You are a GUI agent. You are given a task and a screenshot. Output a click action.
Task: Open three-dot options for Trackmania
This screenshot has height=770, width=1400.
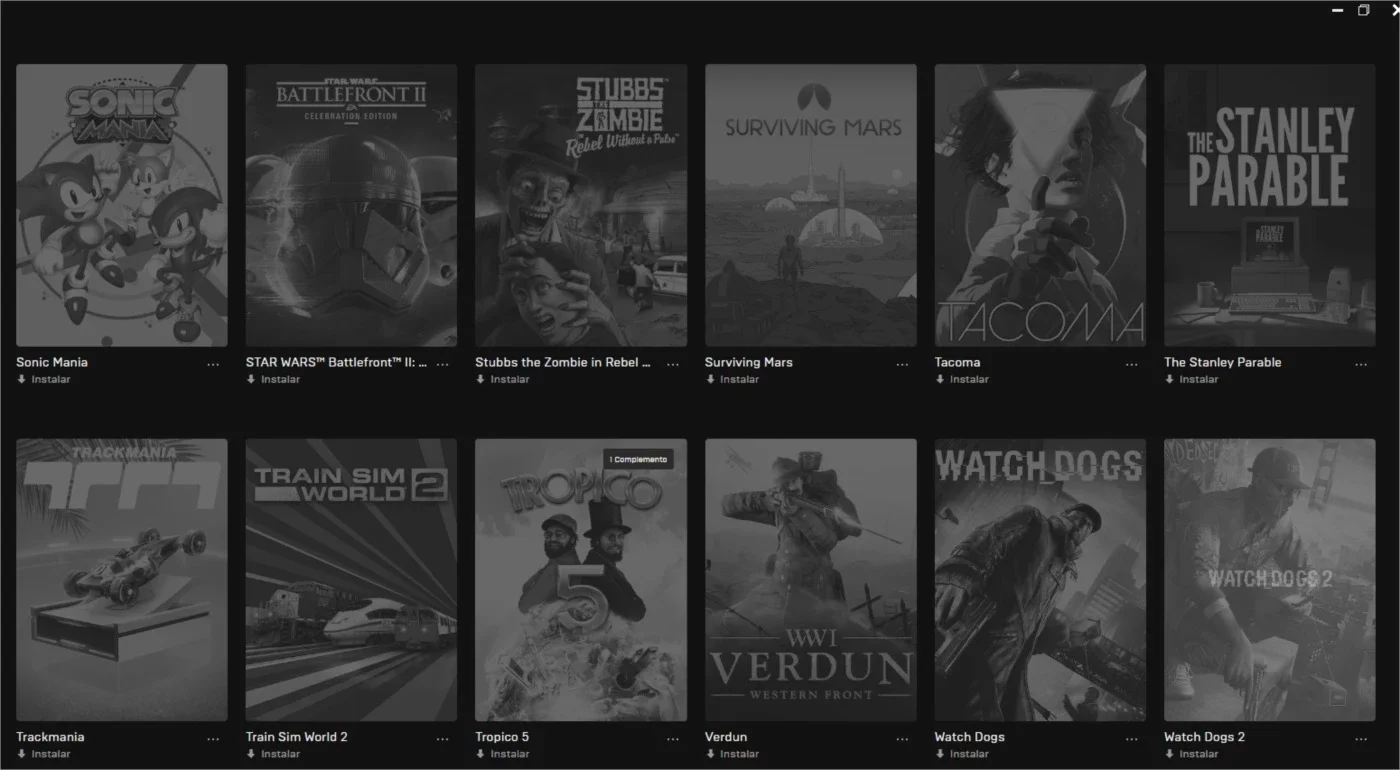click(x=213, y=739)
